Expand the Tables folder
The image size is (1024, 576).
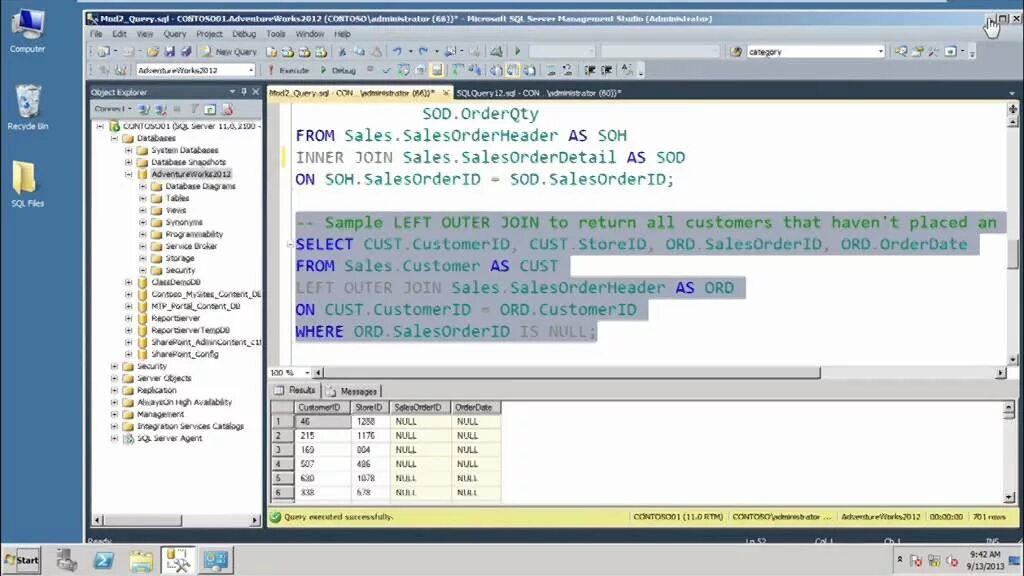coord(143,199)
